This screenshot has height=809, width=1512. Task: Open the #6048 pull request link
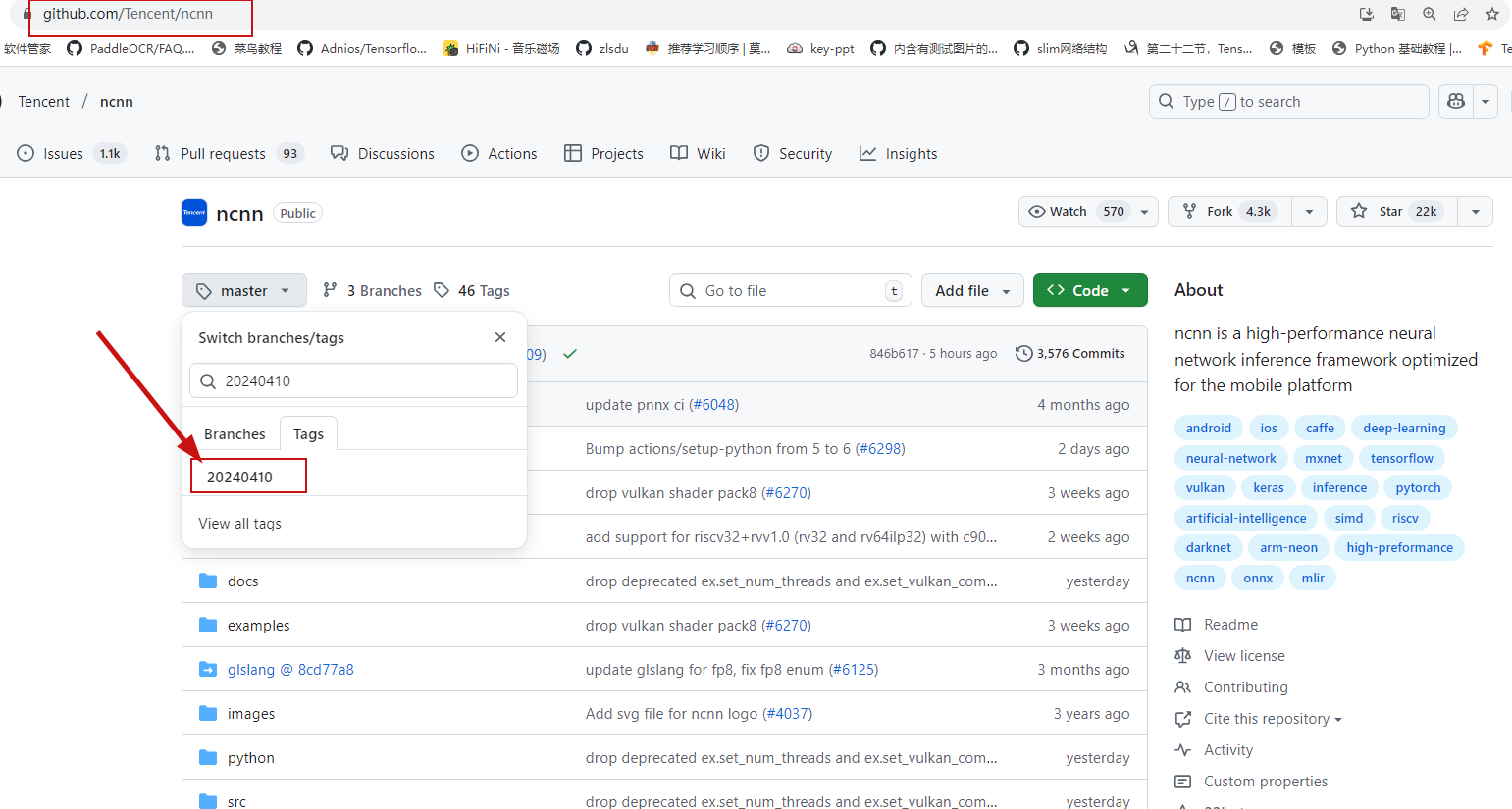713,405
